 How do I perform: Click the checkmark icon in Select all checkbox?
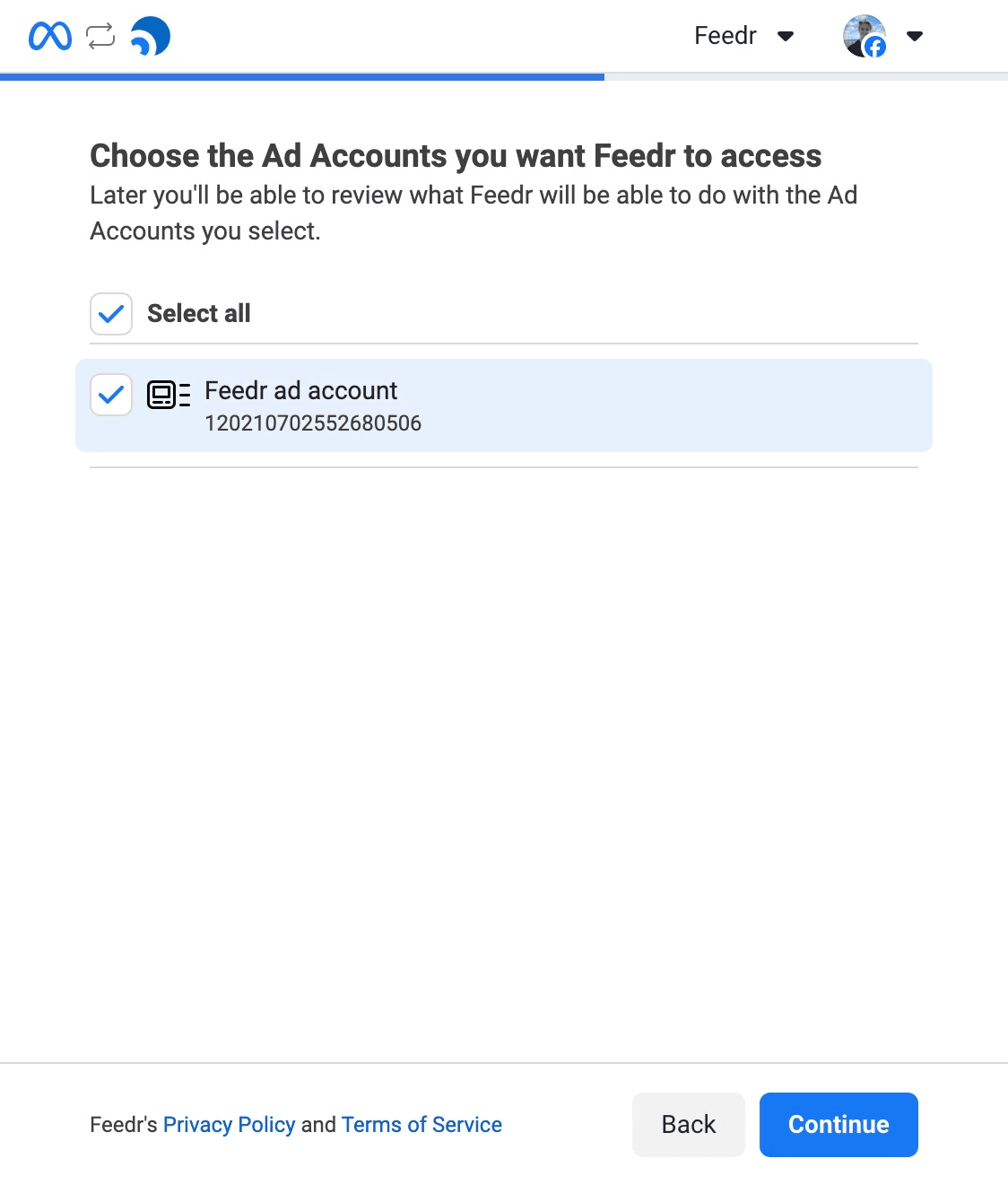[110, 314]
